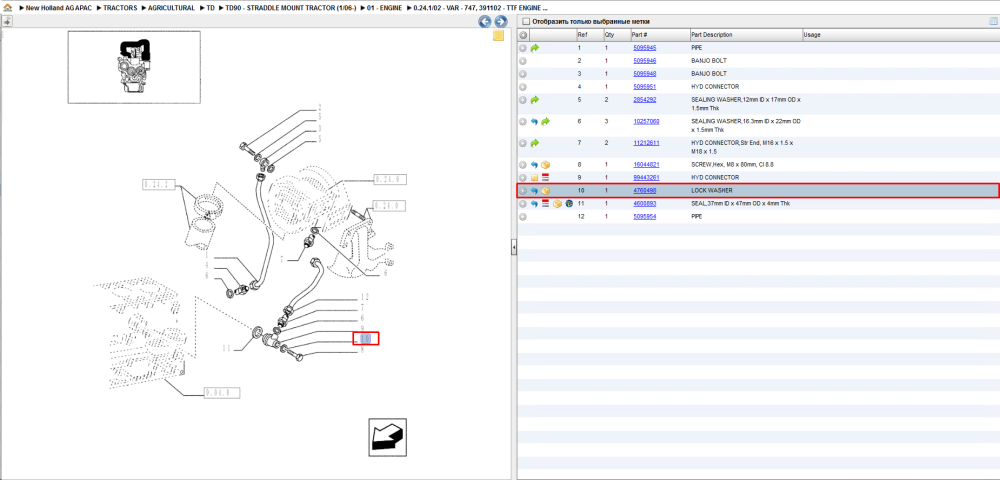The height and width of the screenshot is (480, 1000).
Task: Add HYD CONNECTOR 5095951 to the pick list
Action: coord(523,87)
